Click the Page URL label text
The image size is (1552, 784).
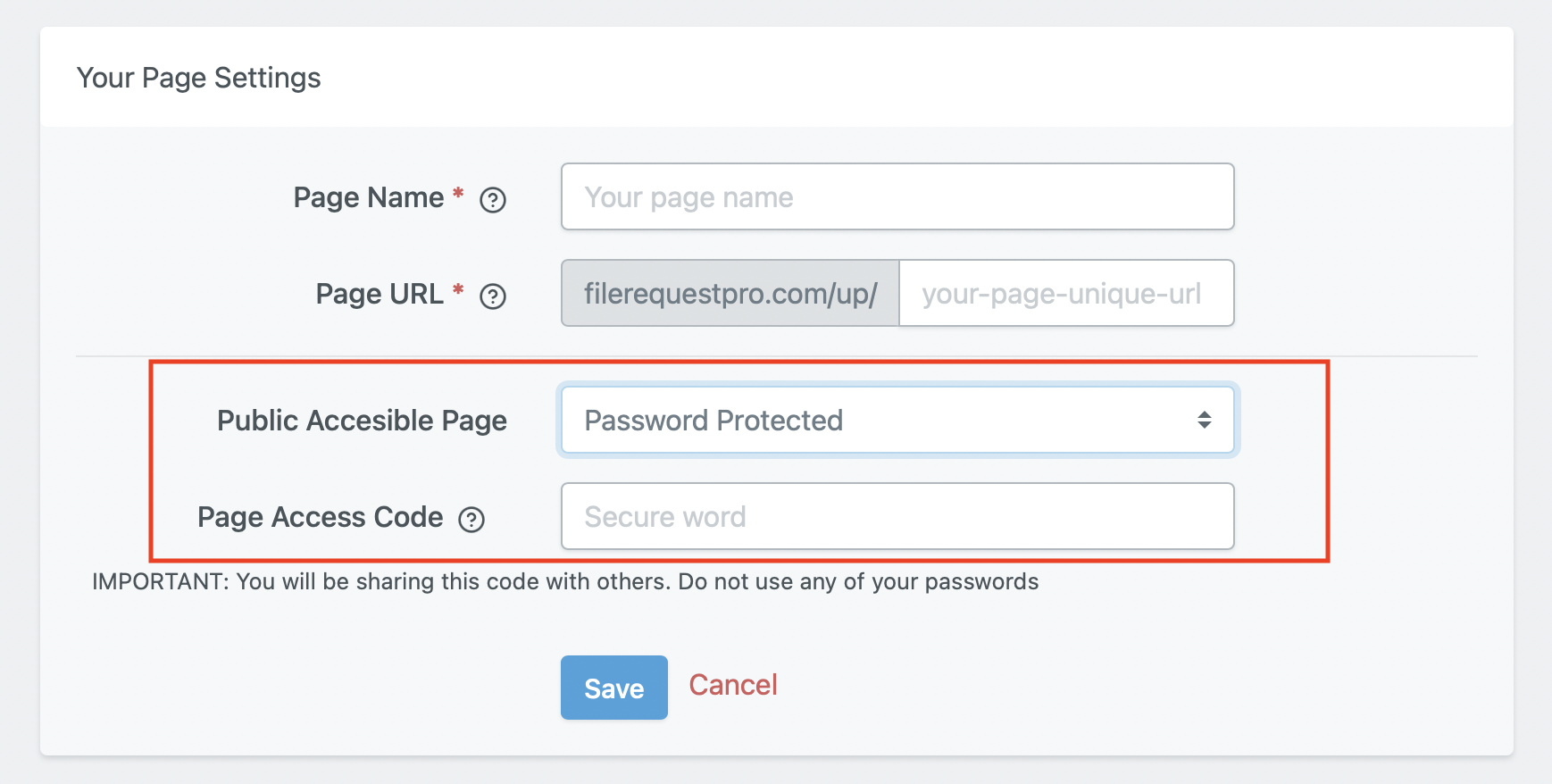pyautogui.click(x=380, y=294)
